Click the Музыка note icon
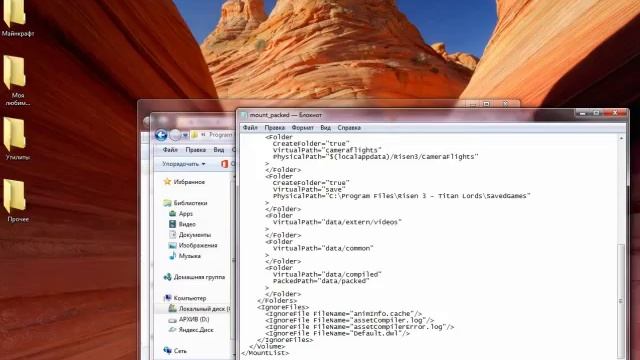Screen dimensions: 640x360 (x=173, y=256)
